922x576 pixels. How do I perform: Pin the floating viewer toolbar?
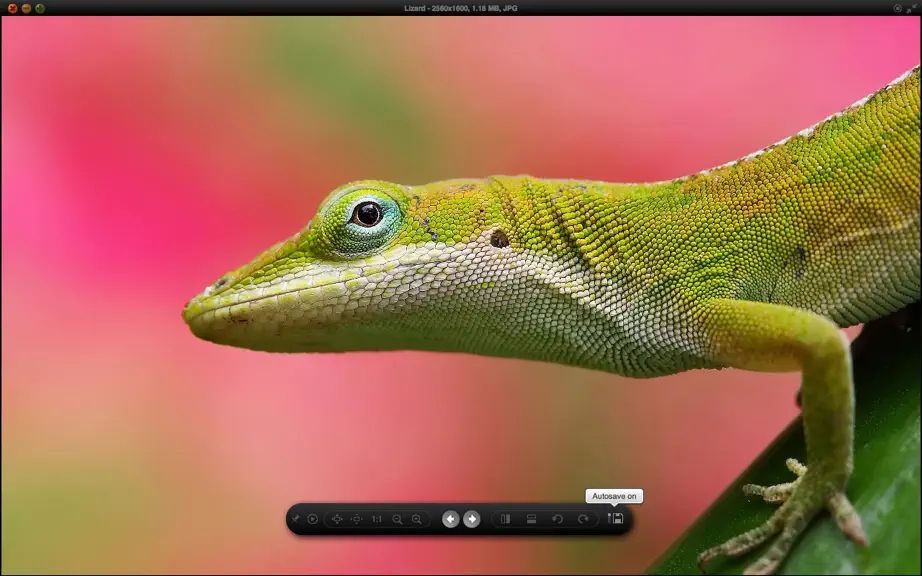296,519
